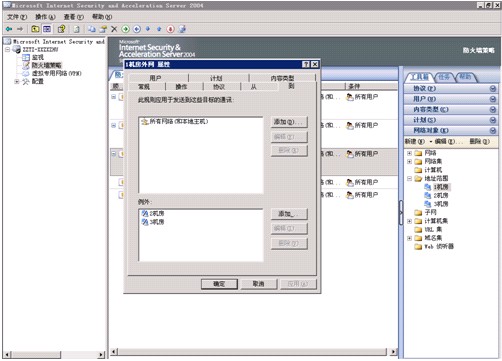Click the up-one-level folder toolbar icon
The height and width of the screenshot is (361, 502).
coord(35,29)
